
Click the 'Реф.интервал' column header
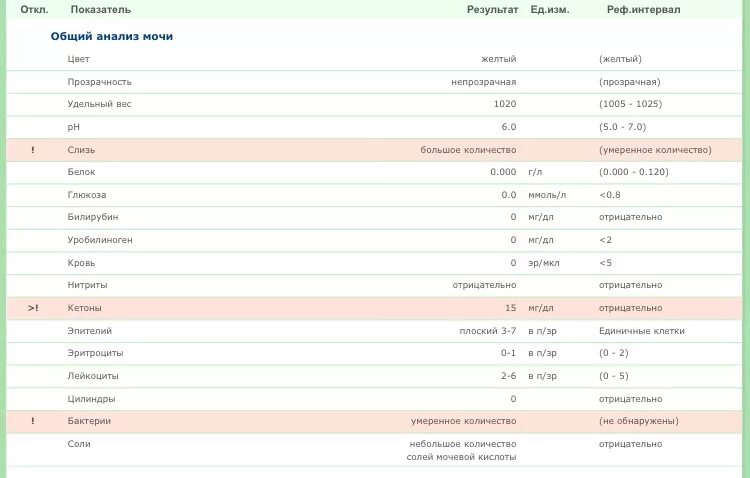(643, 10)
